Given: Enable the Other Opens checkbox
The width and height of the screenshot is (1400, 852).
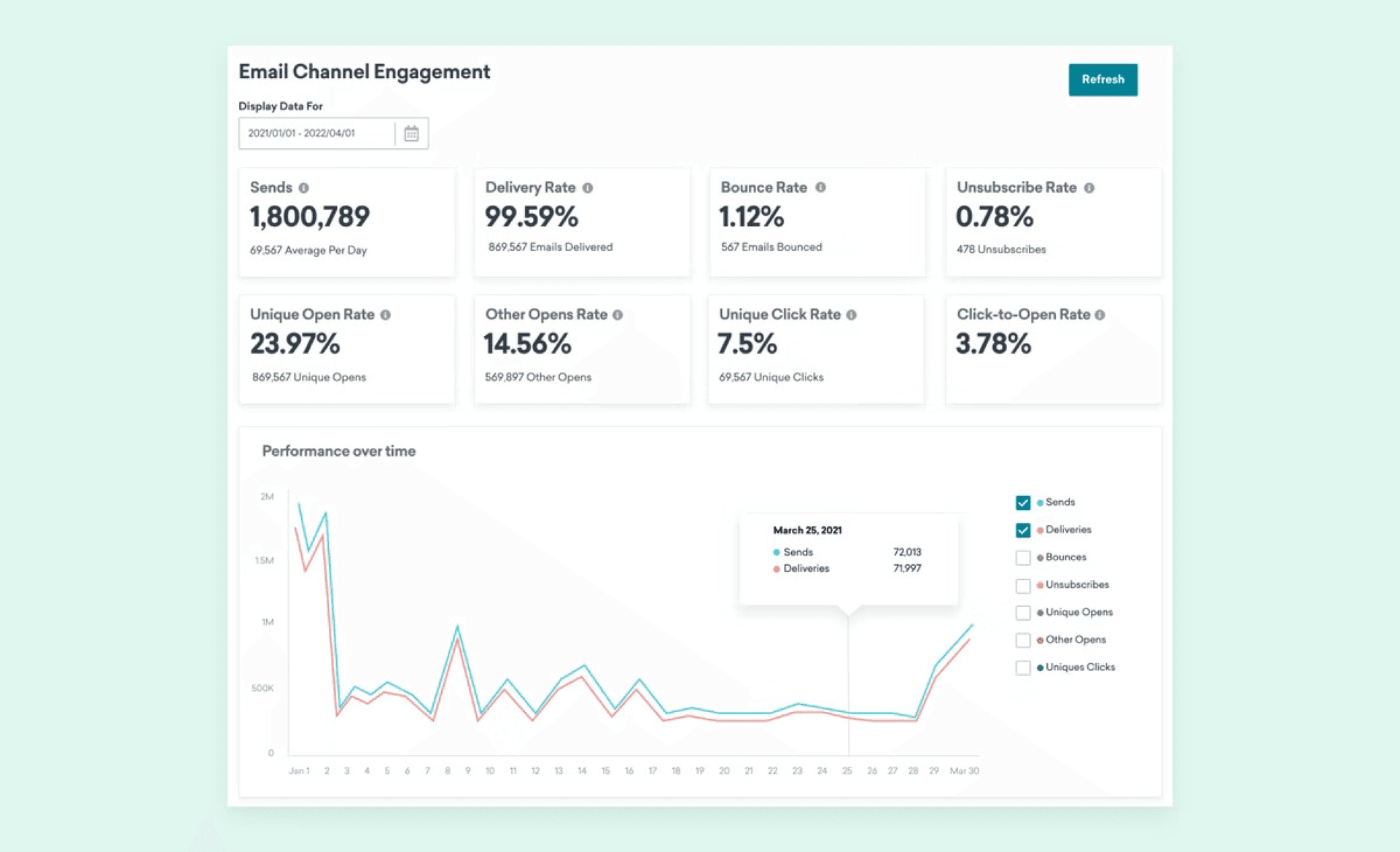Looking at the screenshot, I should click(x=1023, y=640).
